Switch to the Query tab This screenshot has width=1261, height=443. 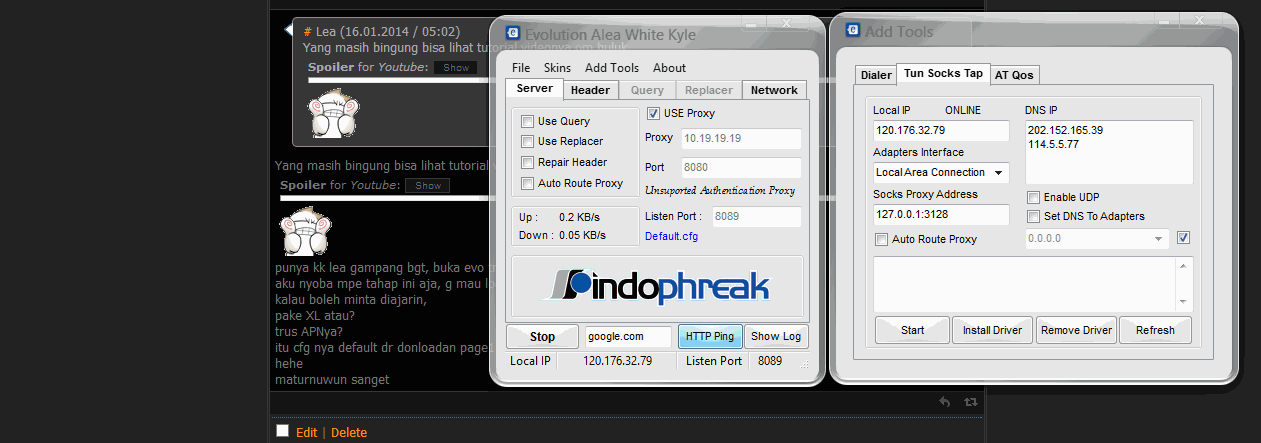point(647,90)
